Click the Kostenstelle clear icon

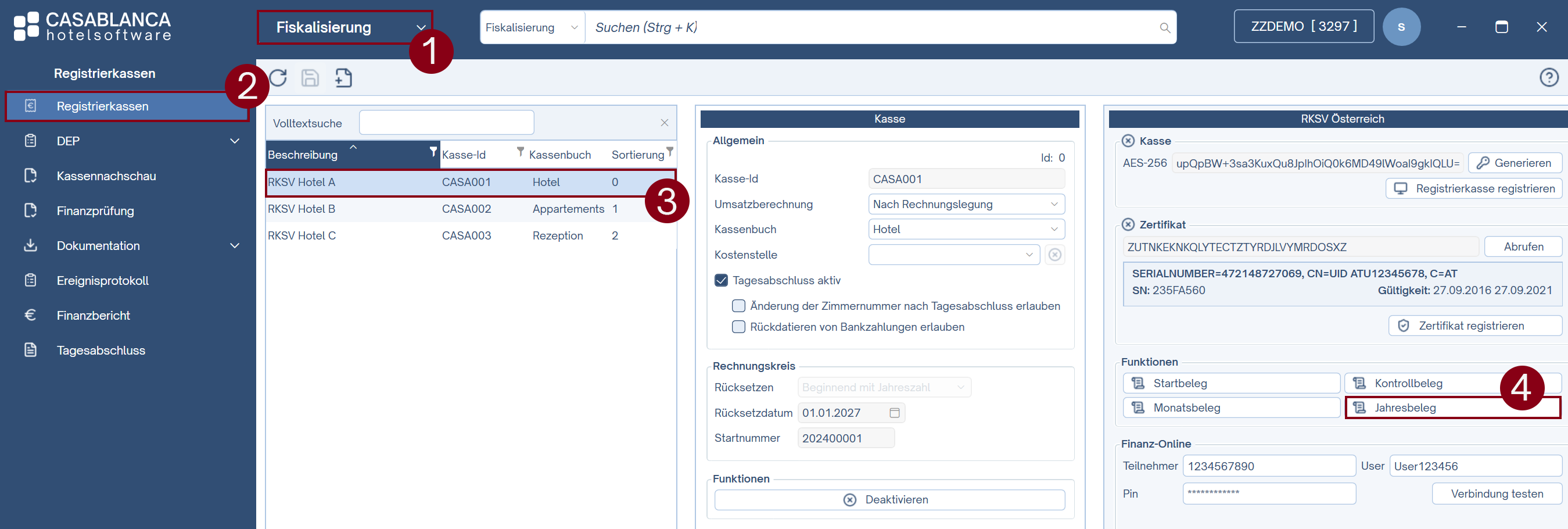click(x=1054, y=255)
